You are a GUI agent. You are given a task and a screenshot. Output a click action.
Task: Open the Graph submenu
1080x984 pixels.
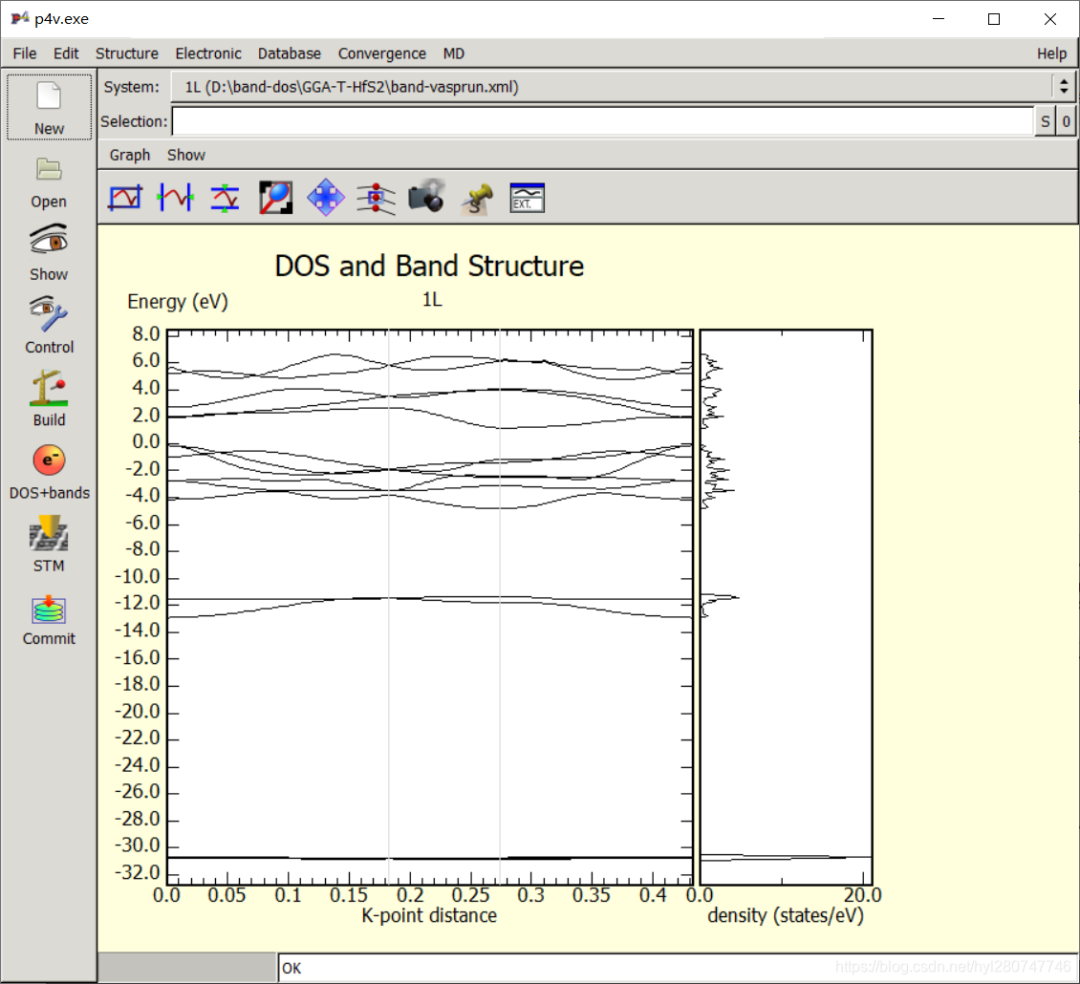[129, 155]
